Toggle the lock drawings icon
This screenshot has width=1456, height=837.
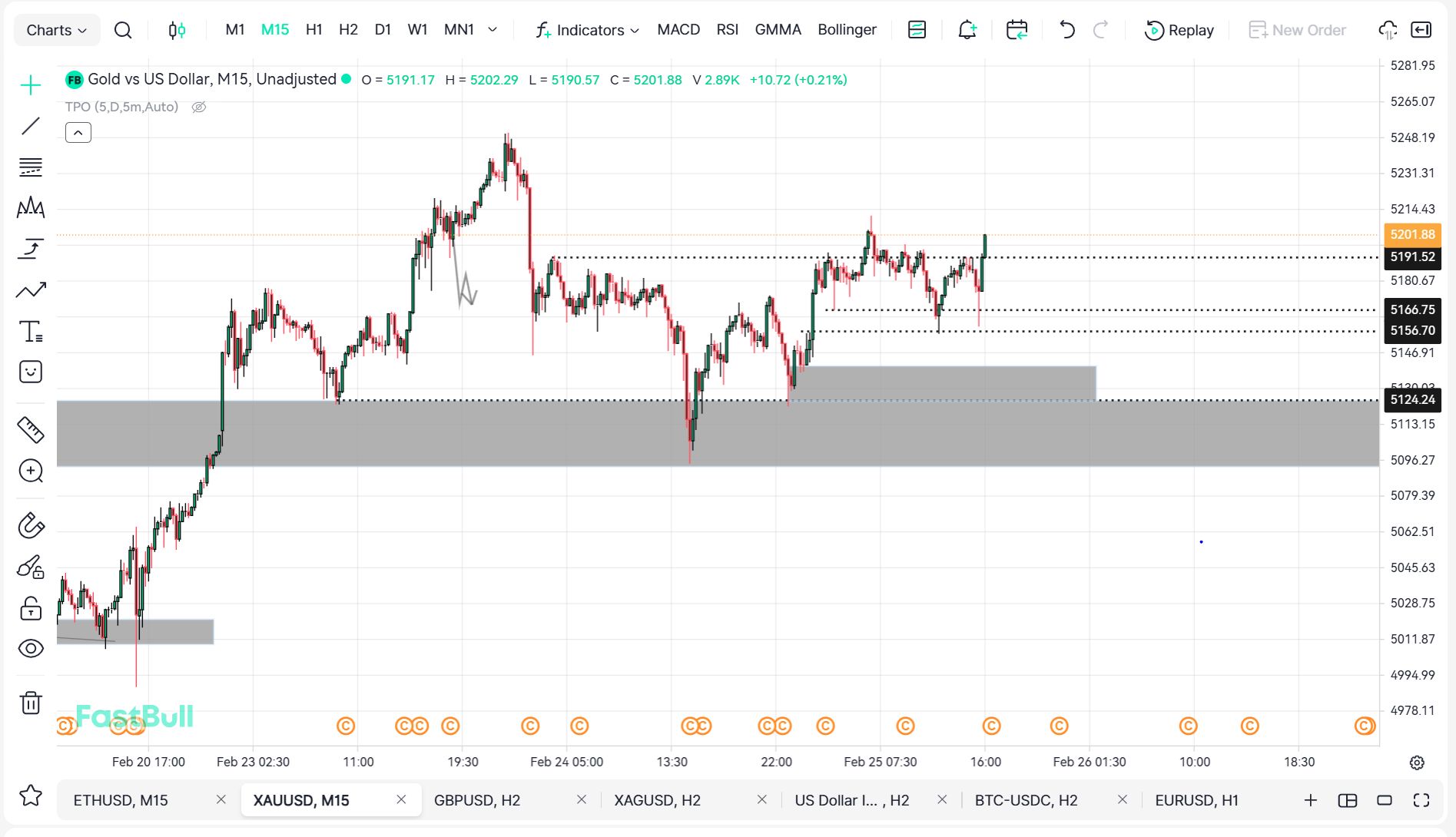[31, 609]
